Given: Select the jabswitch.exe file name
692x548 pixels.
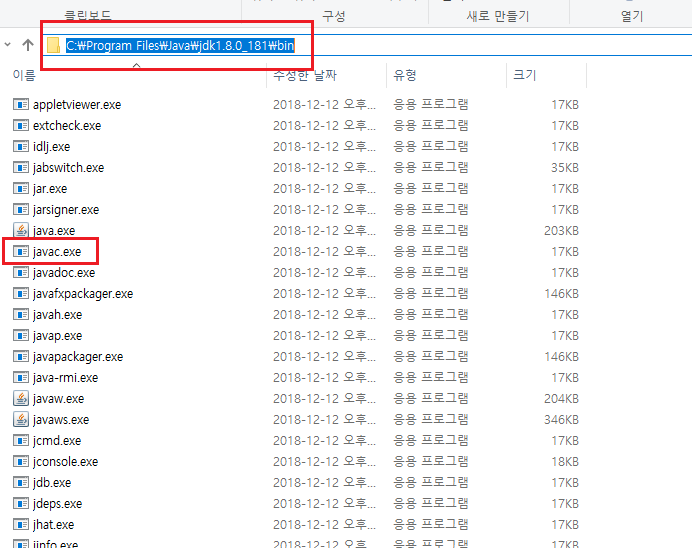Looking at the screenshot, I should coord(68,168).
